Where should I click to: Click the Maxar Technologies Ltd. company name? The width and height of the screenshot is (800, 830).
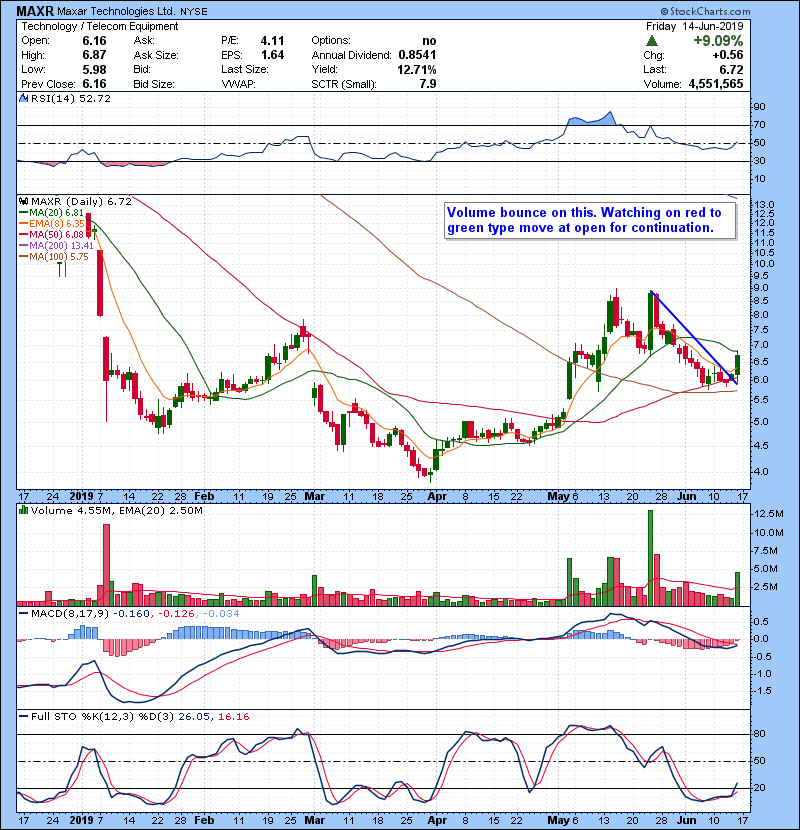tap(115, 11)
